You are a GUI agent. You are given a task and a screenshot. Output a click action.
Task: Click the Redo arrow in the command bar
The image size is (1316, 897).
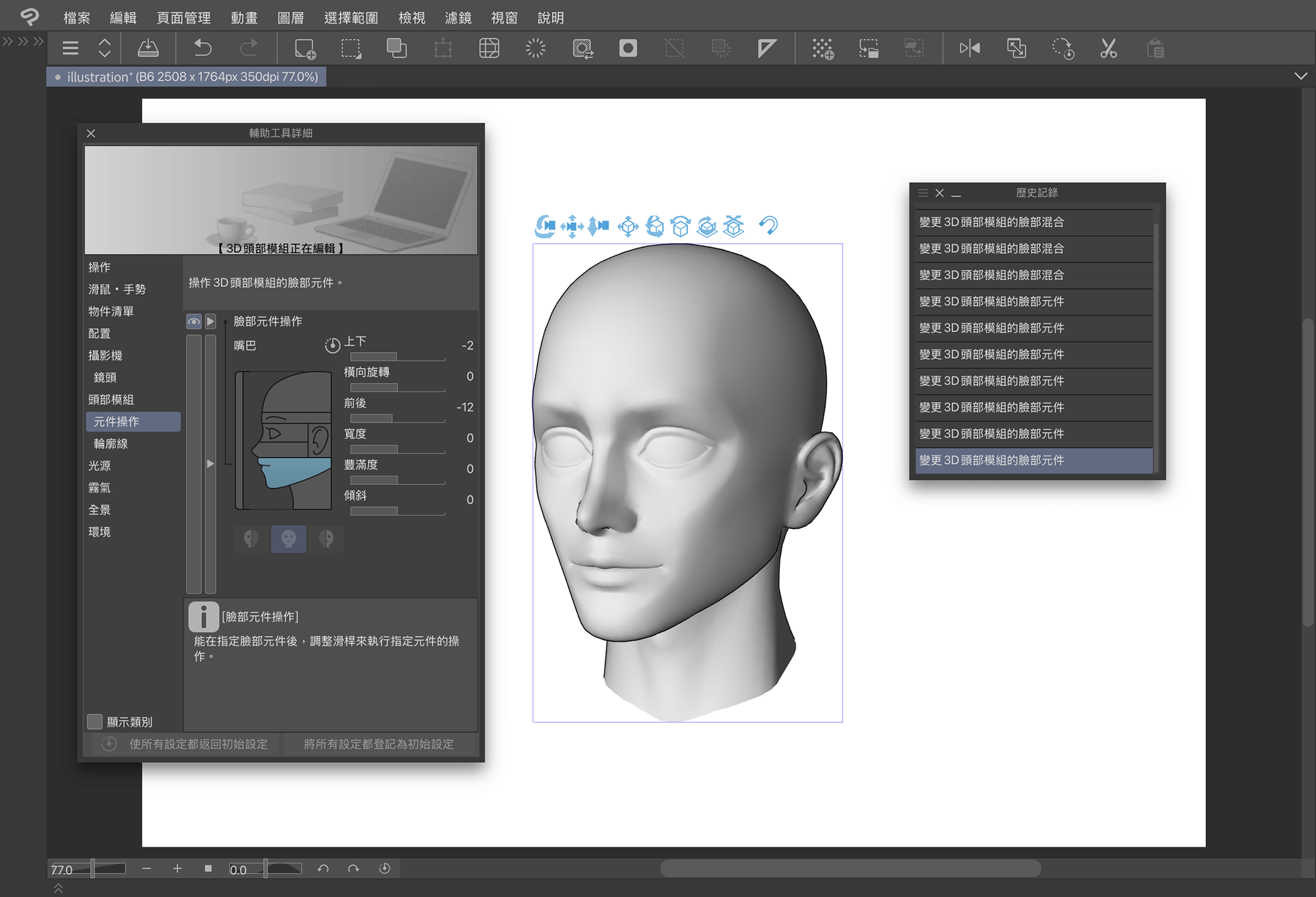[249, 48]
